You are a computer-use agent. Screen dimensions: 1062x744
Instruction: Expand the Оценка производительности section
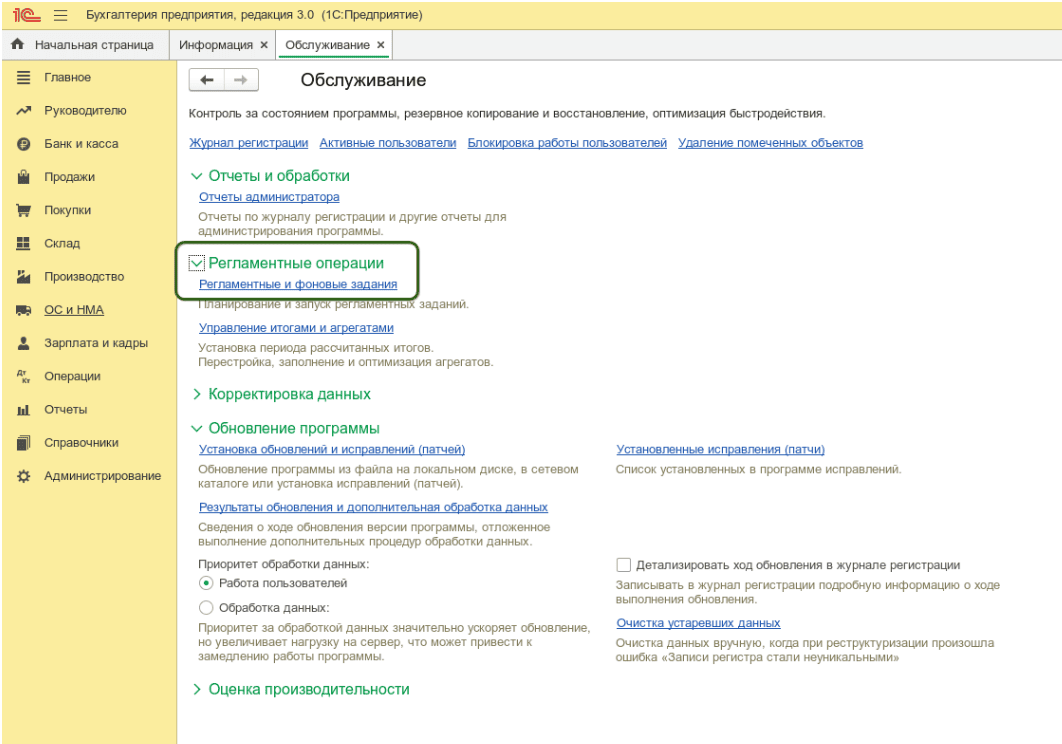(196, 689)
